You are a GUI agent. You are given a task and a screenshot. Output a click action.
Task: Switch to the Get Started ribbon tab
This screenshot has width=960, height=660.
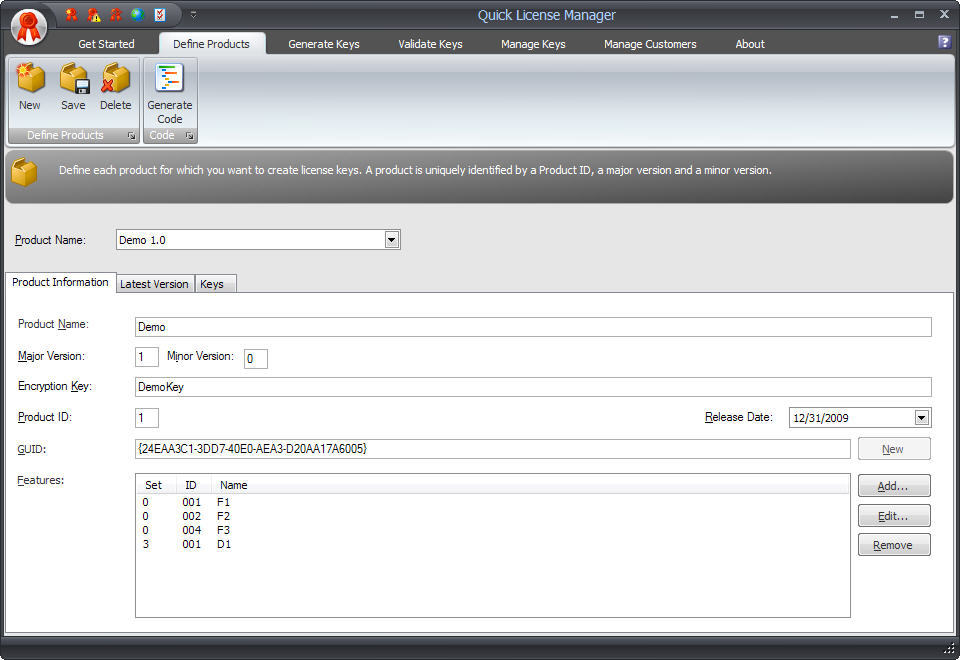(x=106, y=44)
